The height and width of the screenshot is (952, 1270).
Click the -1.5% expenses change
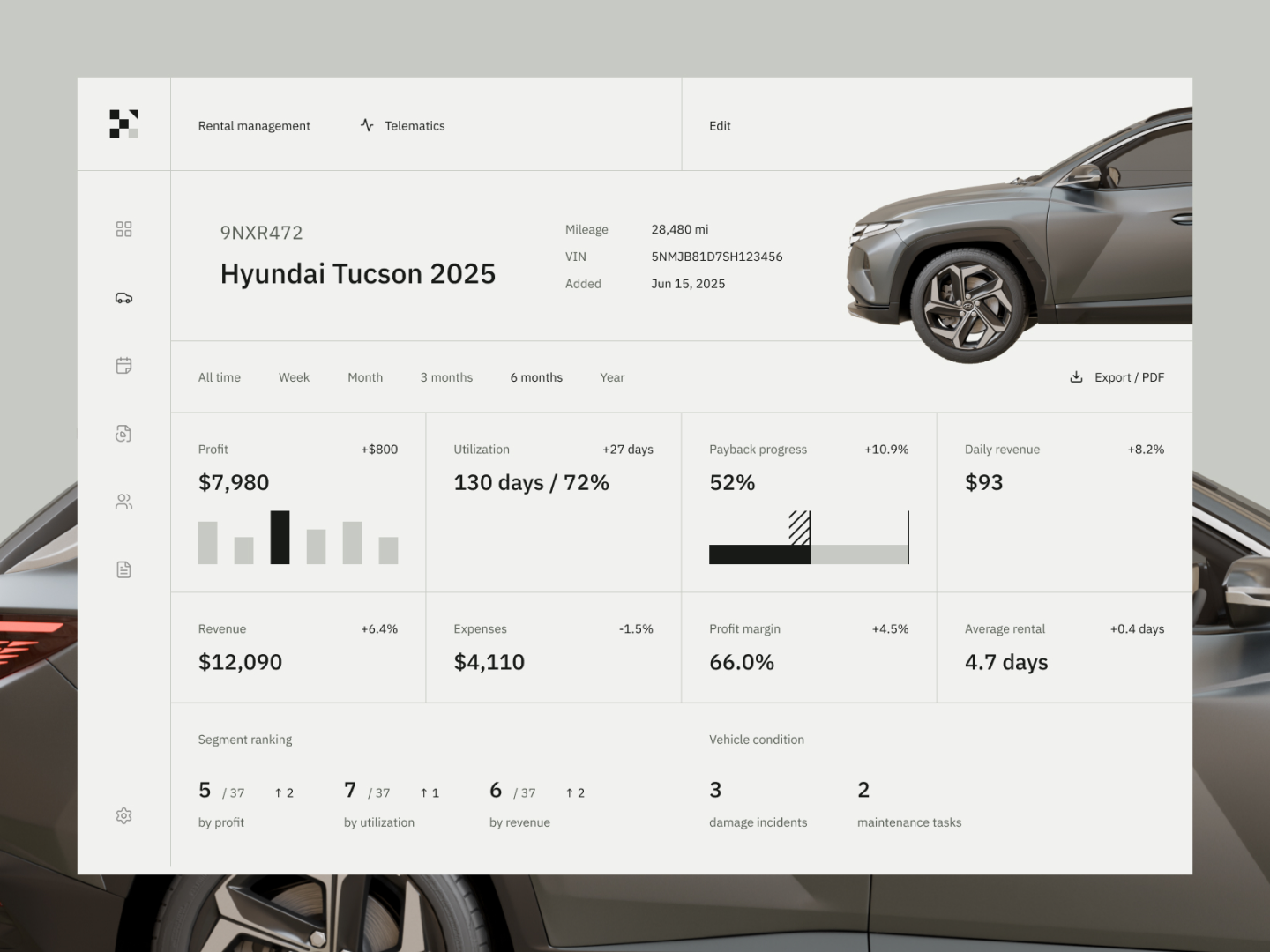tap(636, 629)
